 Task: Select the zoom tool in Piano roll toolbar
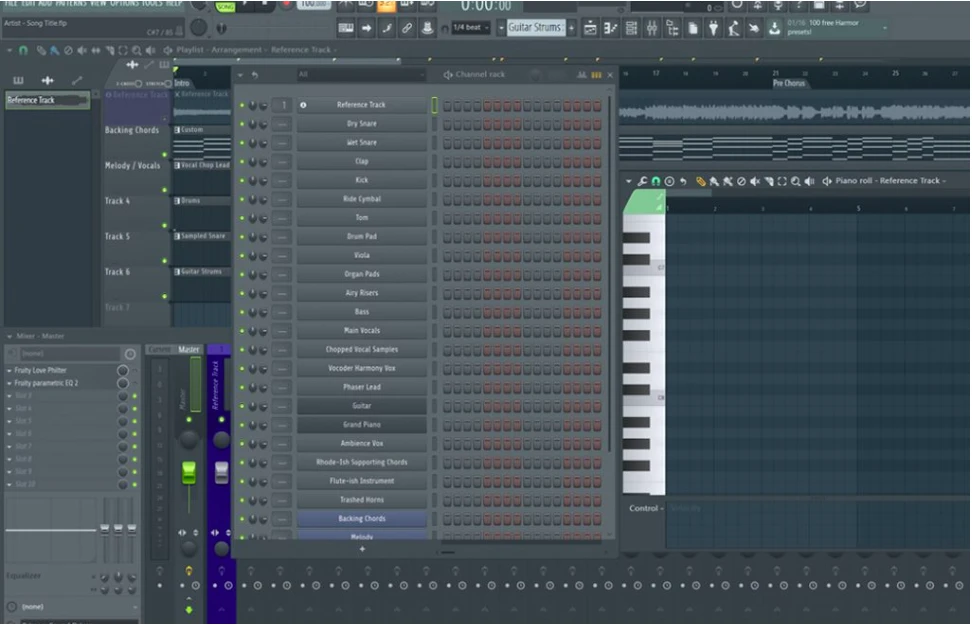click(x=795, y=181)
